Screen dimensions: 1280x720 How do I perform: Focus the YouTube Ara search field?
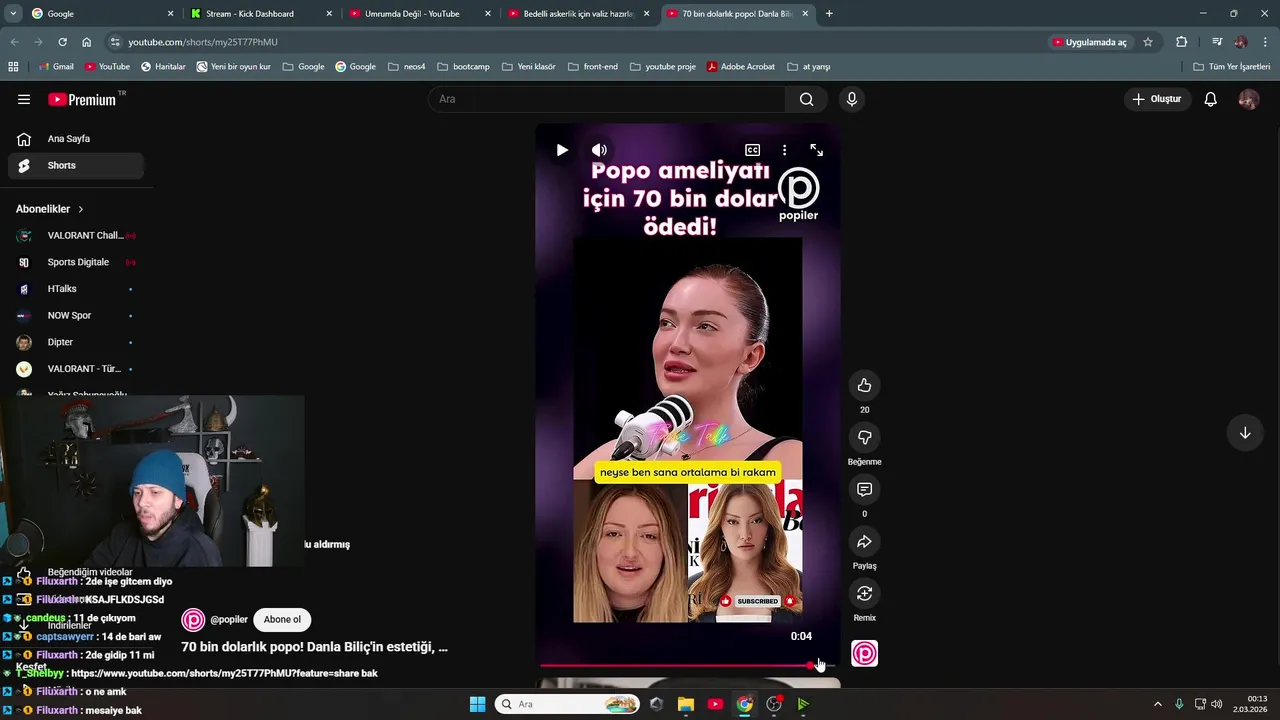tap(607, 99)
